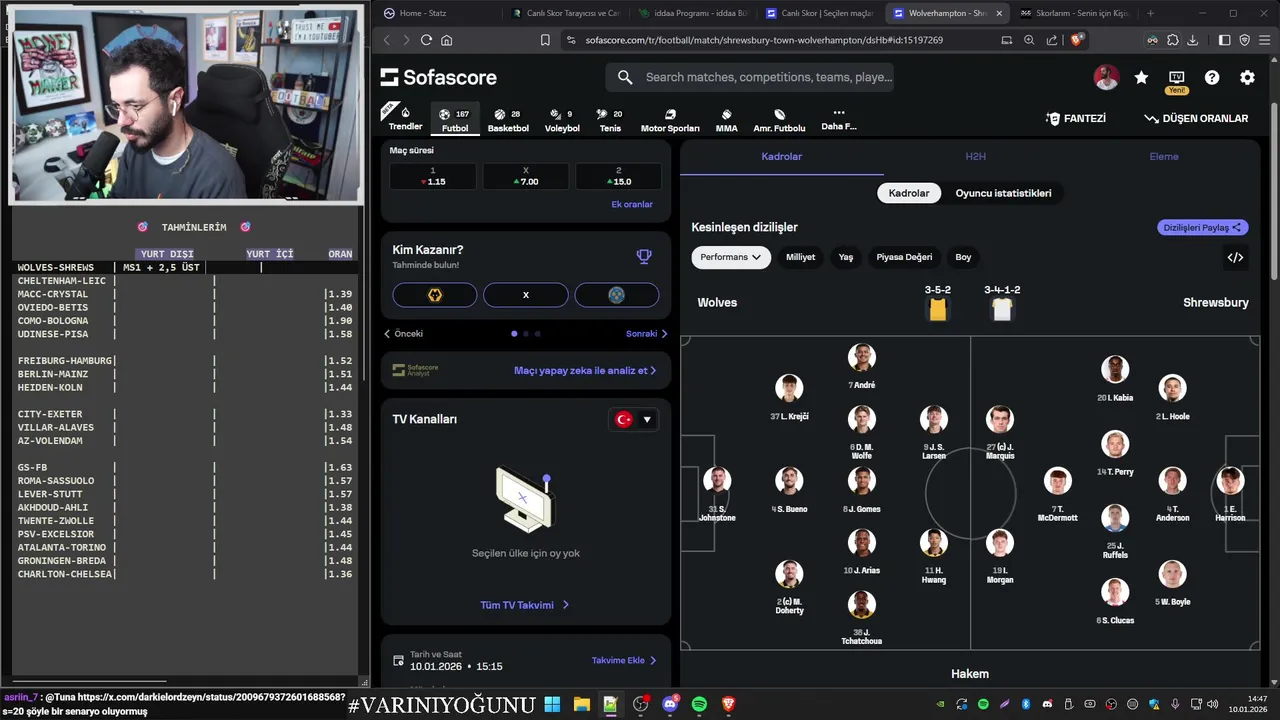The height and width of the screenshot is (720, 1280).
Task: Click the Takvime Ekle link
Action: click(624, 660)
